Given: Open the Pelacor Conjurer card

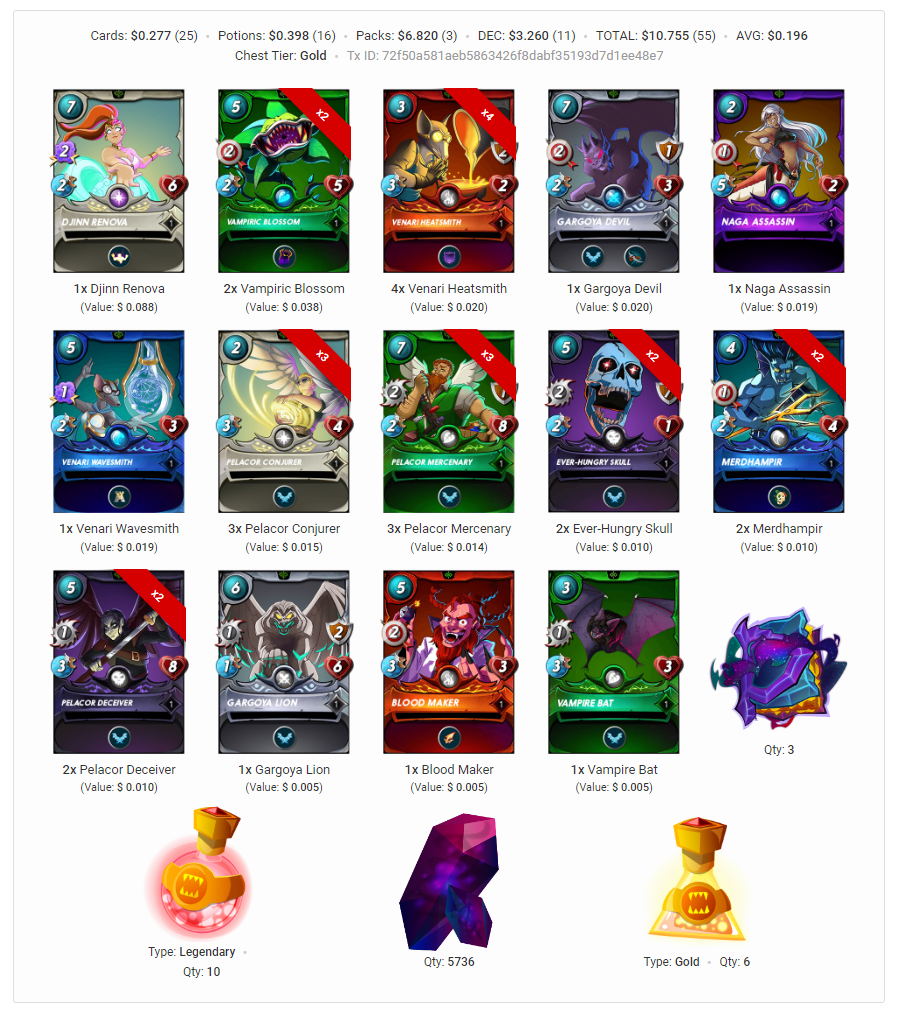Looking at the screenshot, I should pyautogui.click(x=284, y=421).
